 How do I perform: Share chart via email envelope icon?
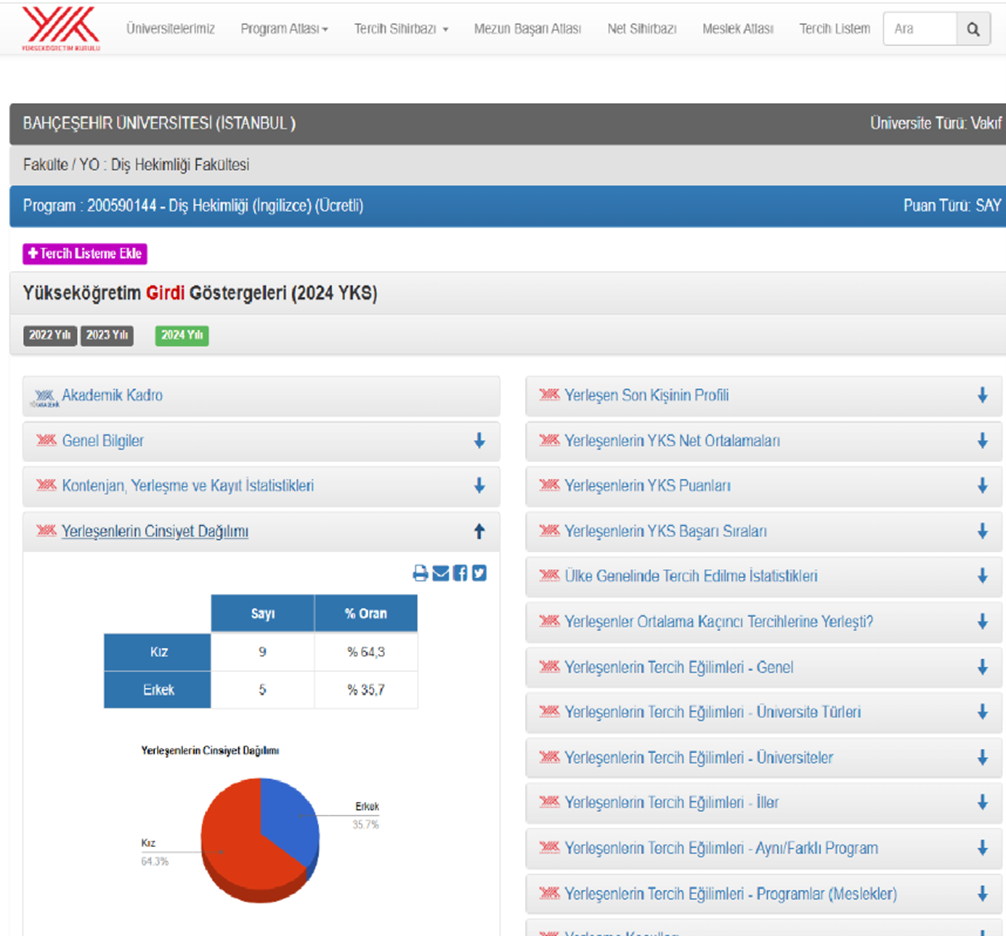coord(441,573)
